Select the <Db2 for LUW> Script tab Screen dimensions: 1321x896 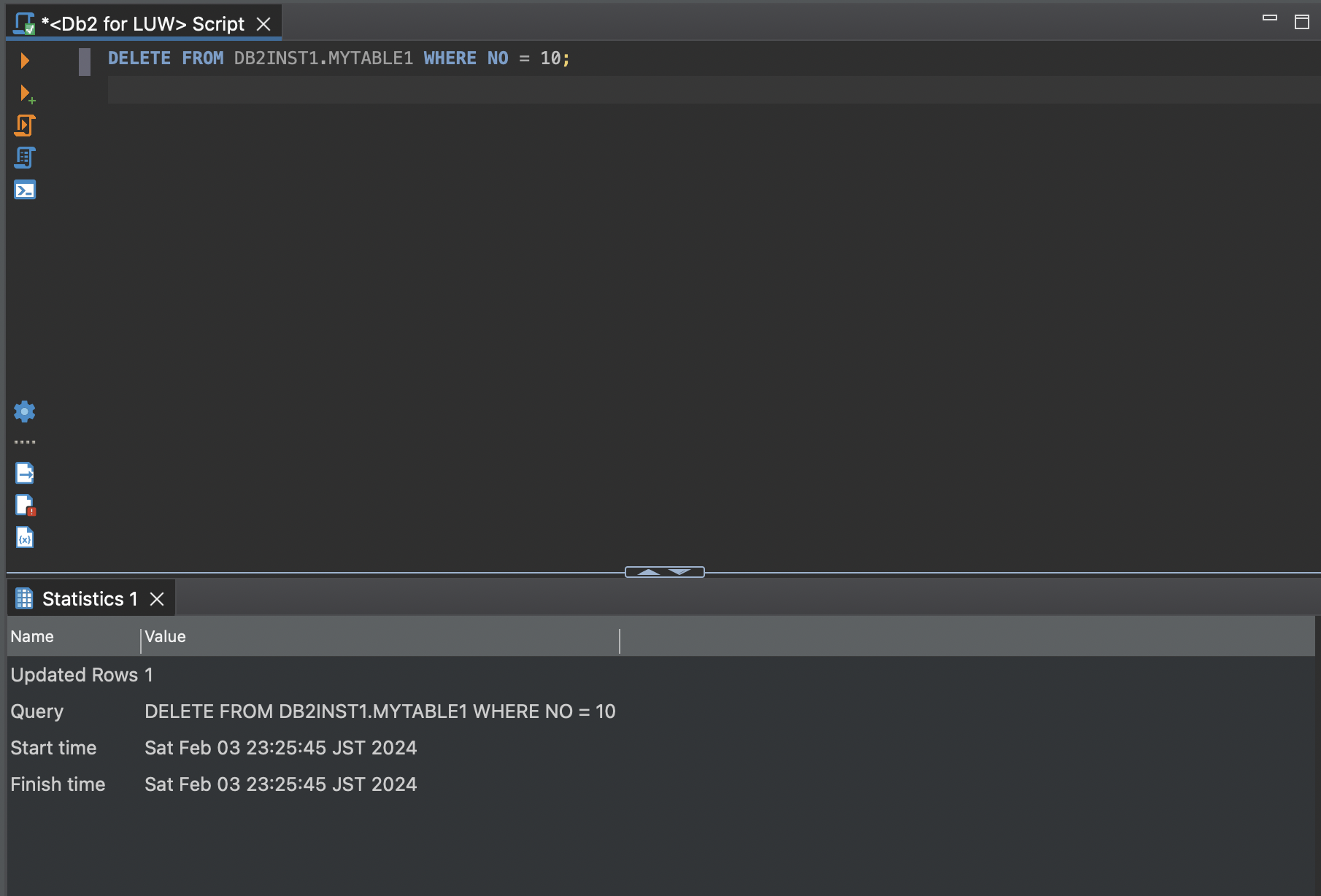tap(143, 23)
